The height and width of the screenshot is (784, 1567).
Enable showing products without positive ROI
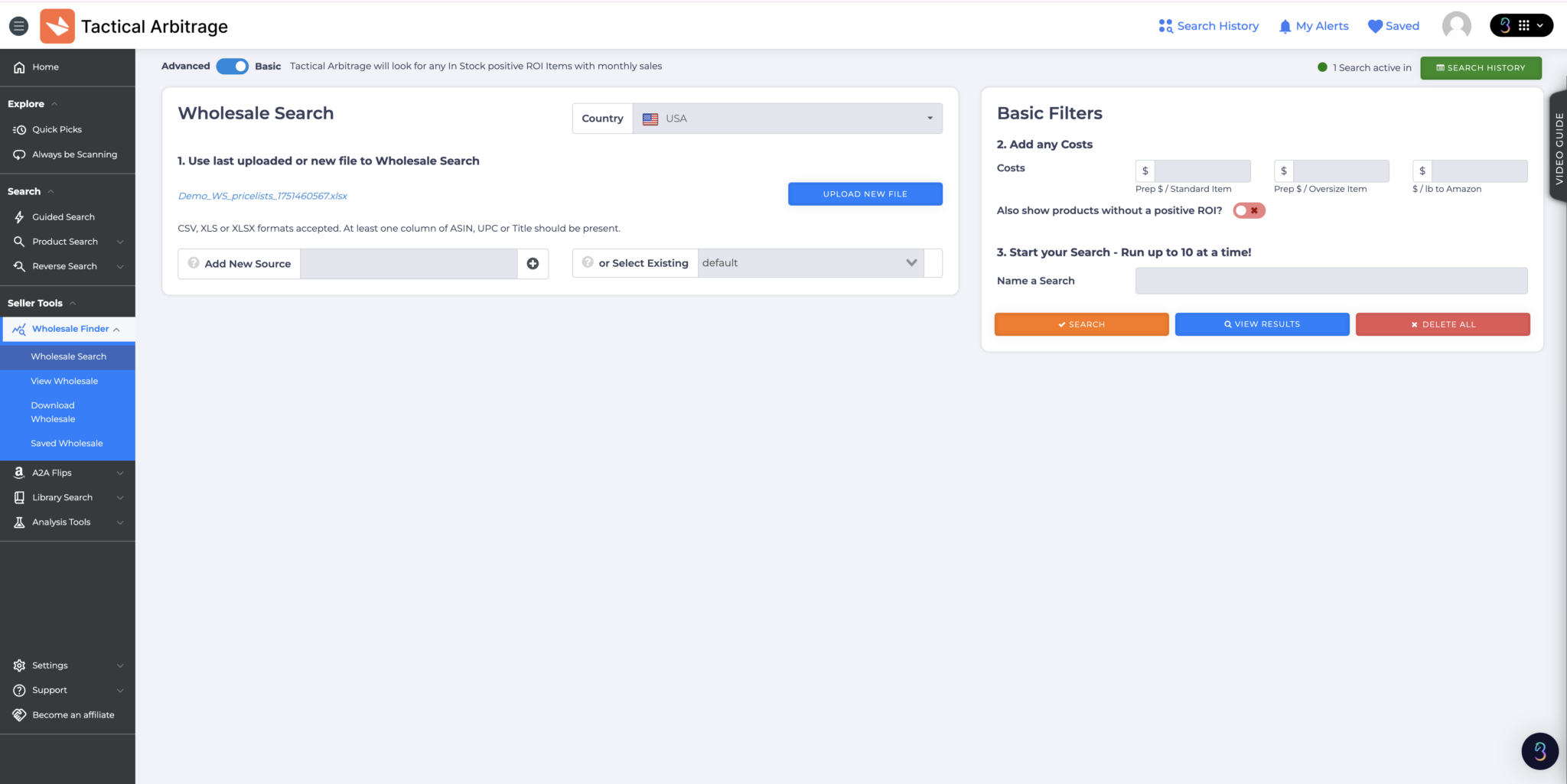[1249, 211]
